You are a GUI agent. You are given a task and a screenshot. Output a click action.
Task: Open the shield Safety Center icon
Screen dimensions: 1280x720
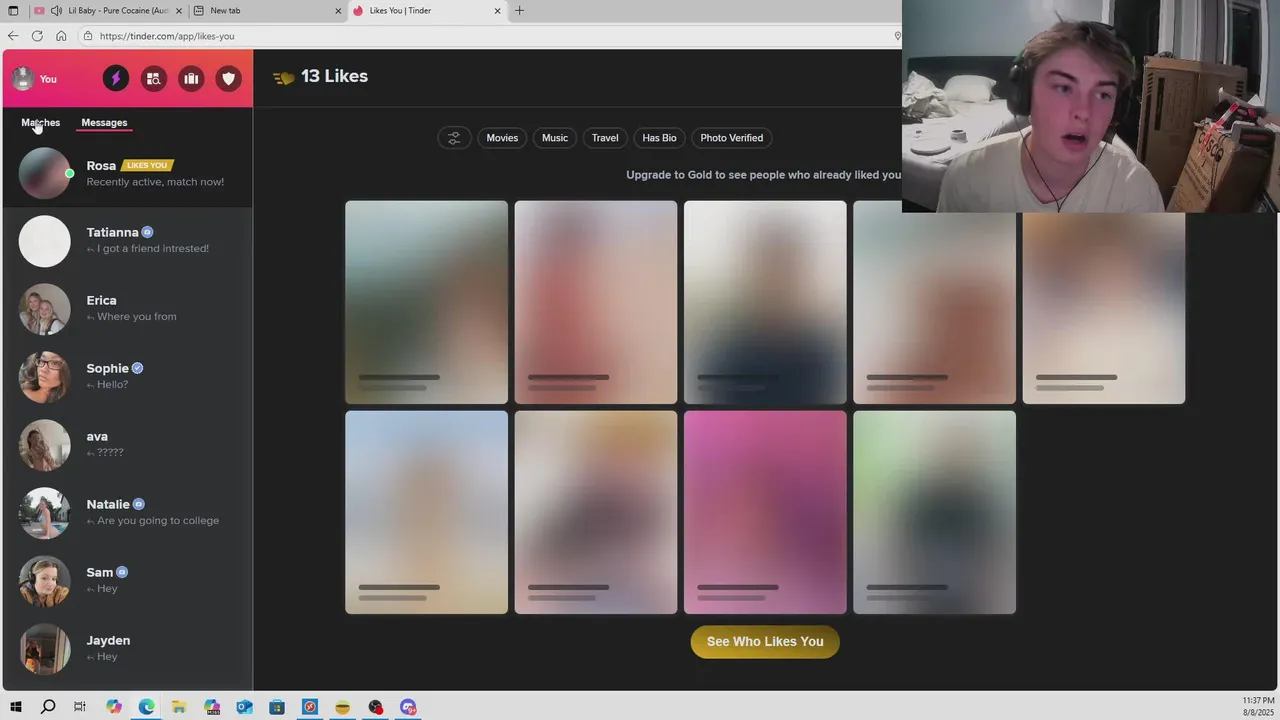[x=228, y=79]
